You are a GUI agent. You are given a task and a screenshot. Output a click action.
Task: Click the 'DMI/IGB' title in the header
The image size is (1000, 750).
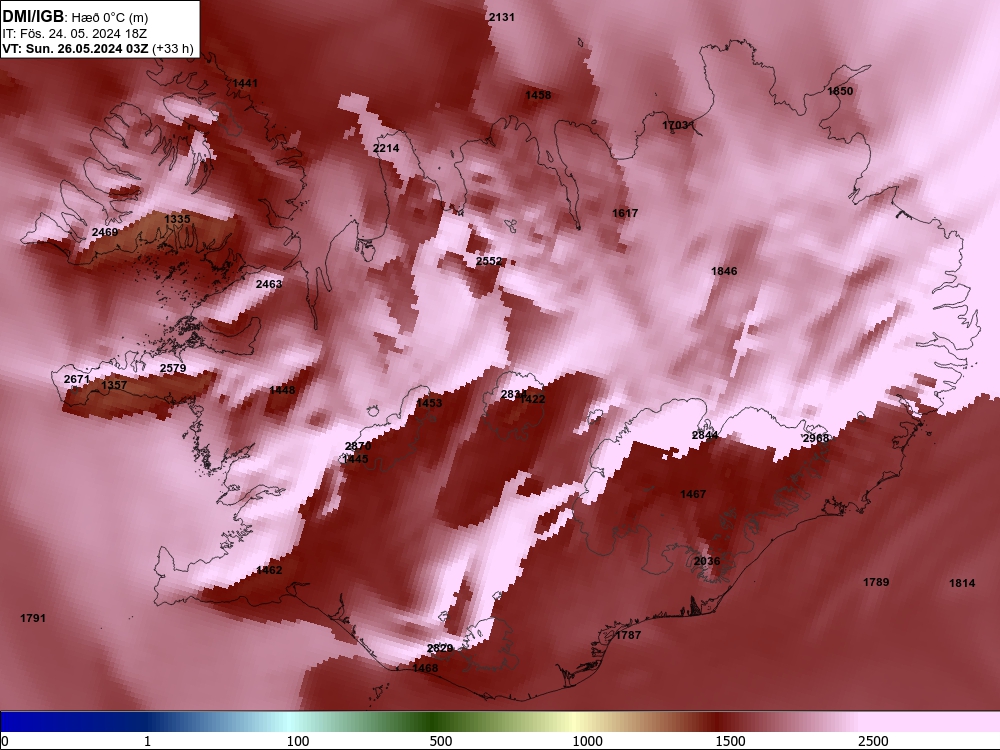[33, 17]
